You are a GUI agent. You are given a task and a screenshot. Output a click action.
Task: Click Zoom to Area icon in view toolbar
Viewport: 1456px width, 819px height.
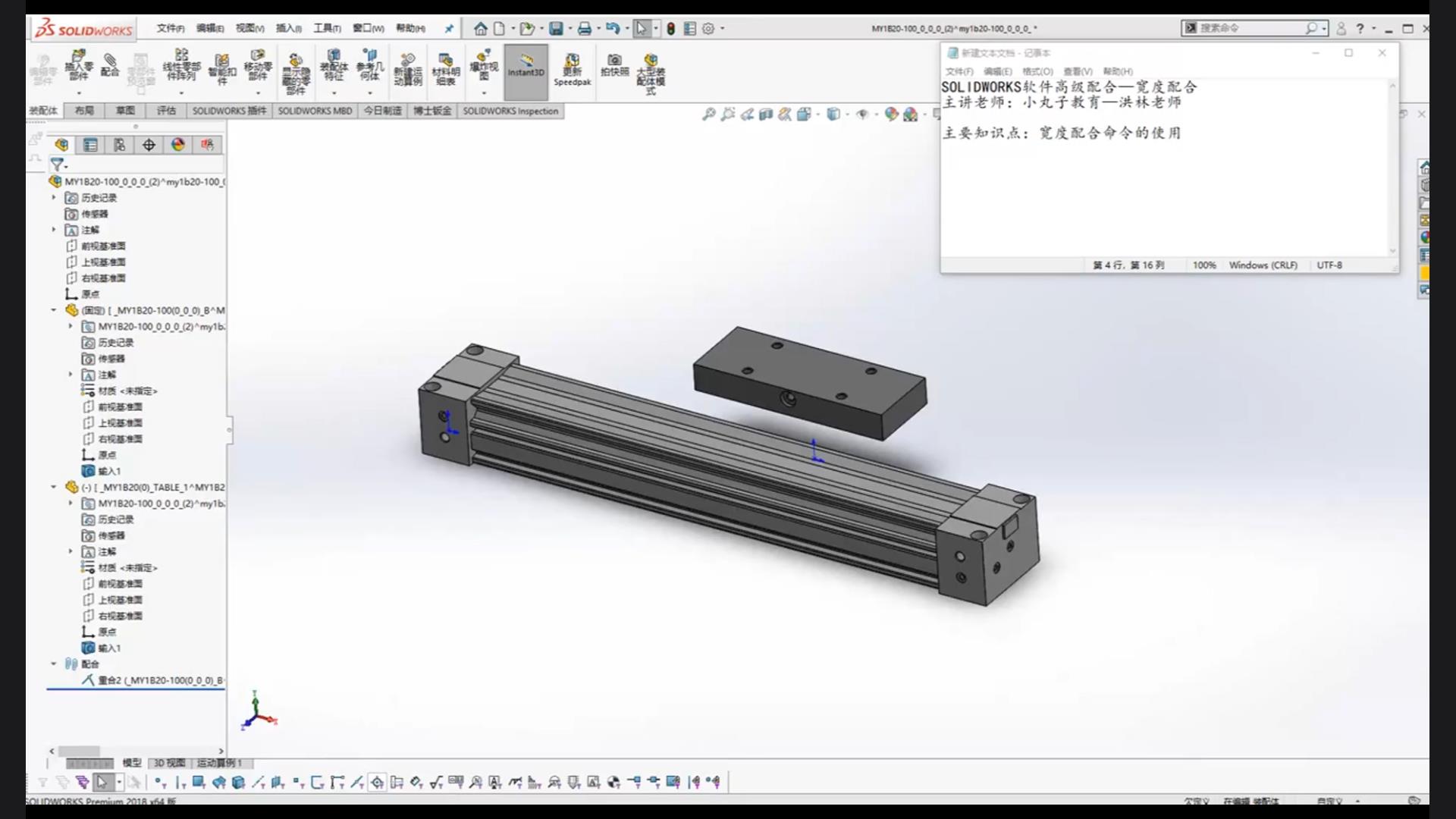click(728, 115)
